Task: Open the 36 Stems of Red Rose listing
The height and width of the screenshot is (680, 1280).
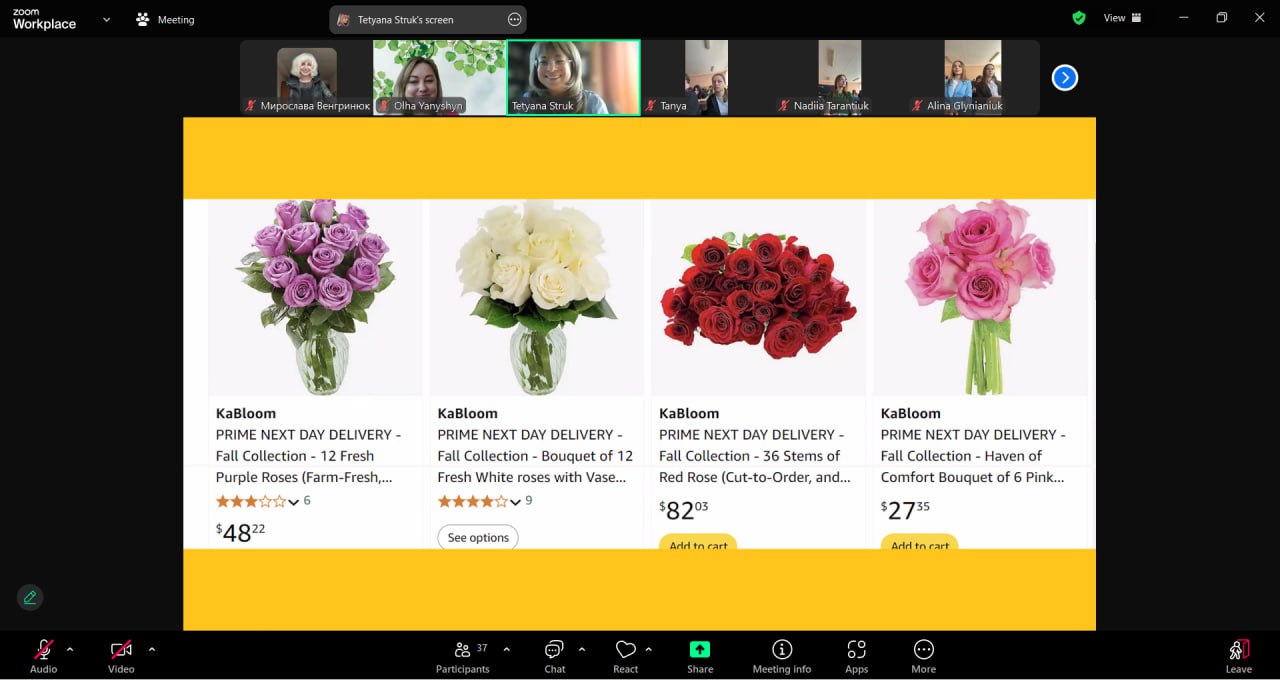Action: (755, 456)
